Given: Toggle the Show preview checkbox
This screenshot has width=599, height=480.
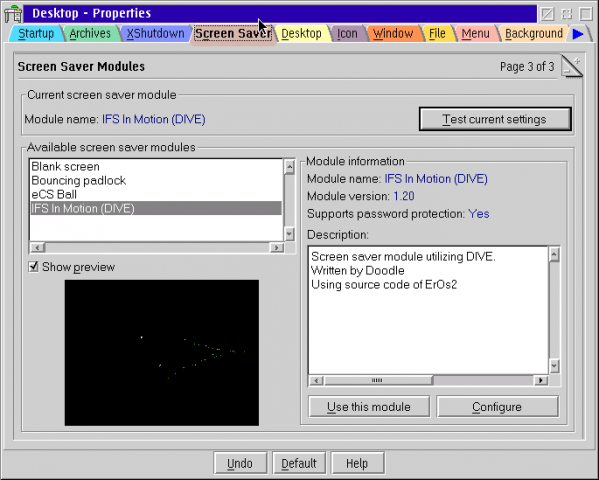Looking at the screenshot, I should click(34, 267).
